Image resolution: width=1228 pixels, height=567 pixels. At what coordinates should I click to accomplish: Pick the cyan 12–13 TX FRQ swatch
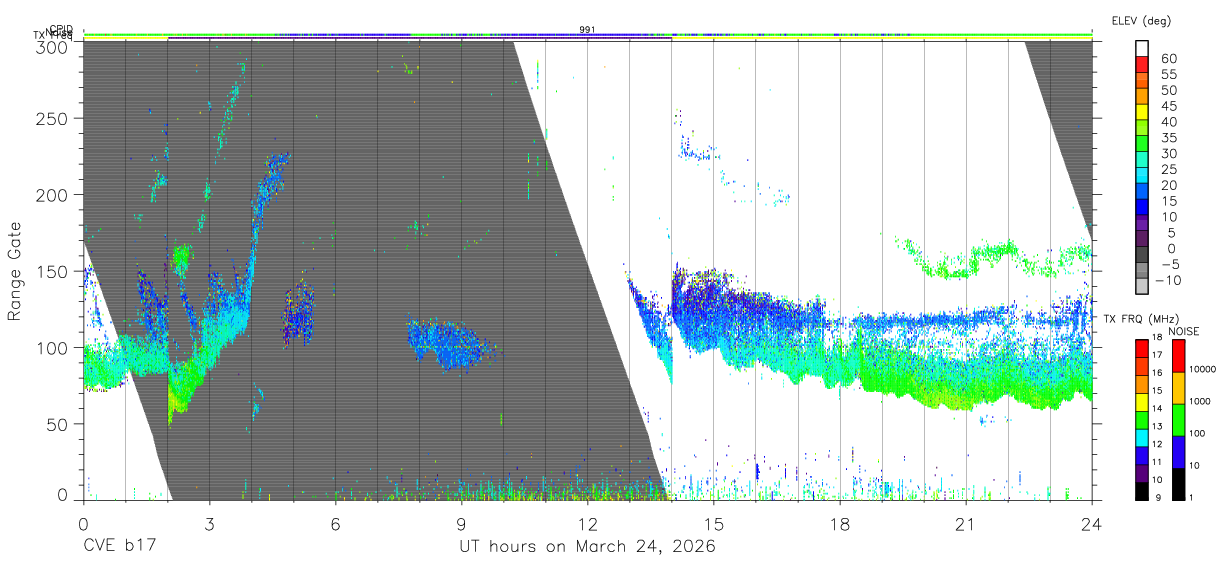1143,437
